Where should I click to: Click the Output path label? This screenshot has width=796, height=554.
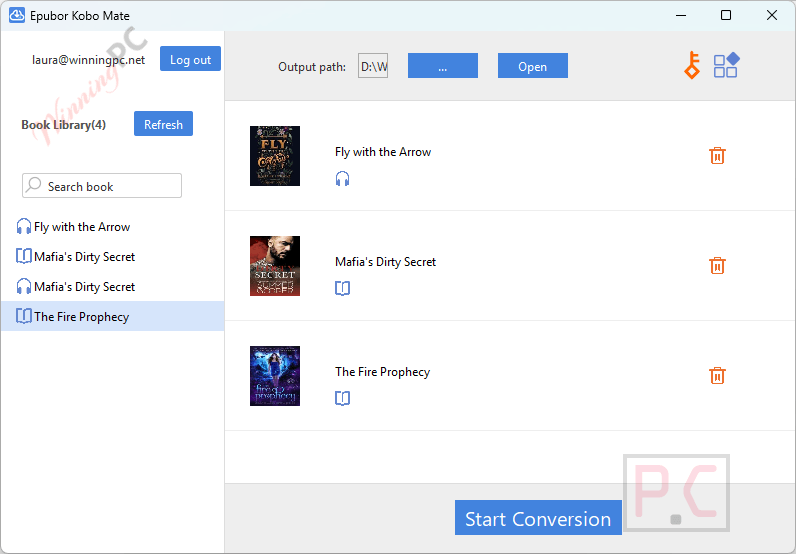pos(312,67)
